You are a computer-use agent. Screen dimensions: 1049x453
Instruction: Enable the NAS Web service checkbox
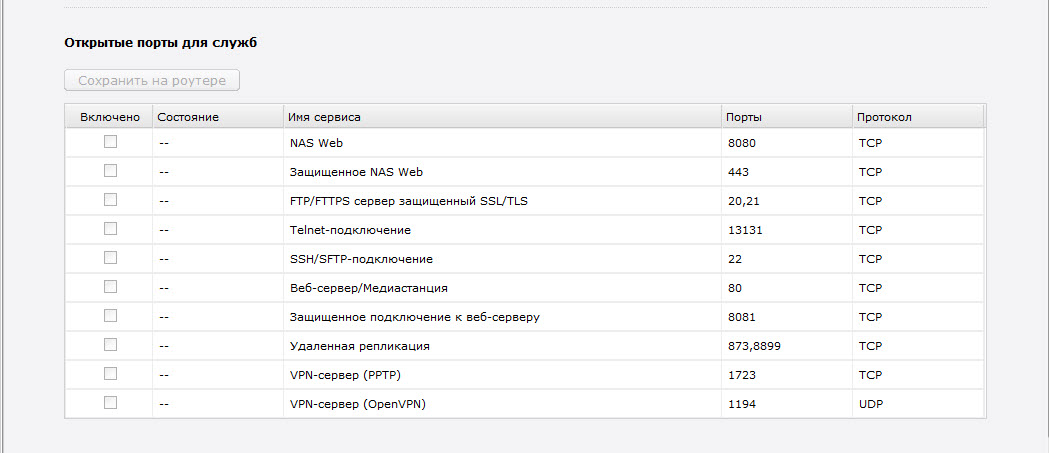pyautogui.click(x=110, y=142)
